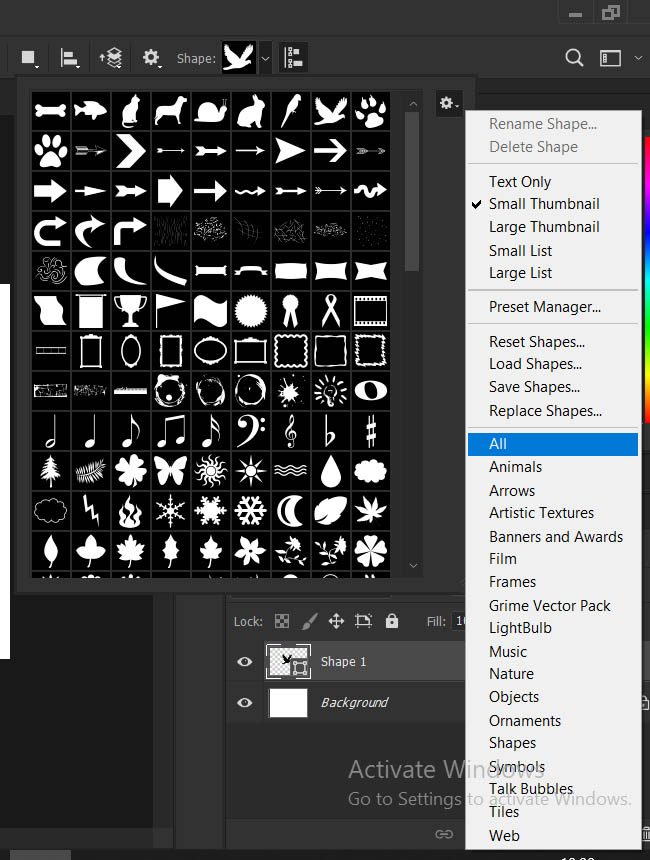Choose the fish shape thumbnail
Screen dimensions: 650x860
(91, 111)
